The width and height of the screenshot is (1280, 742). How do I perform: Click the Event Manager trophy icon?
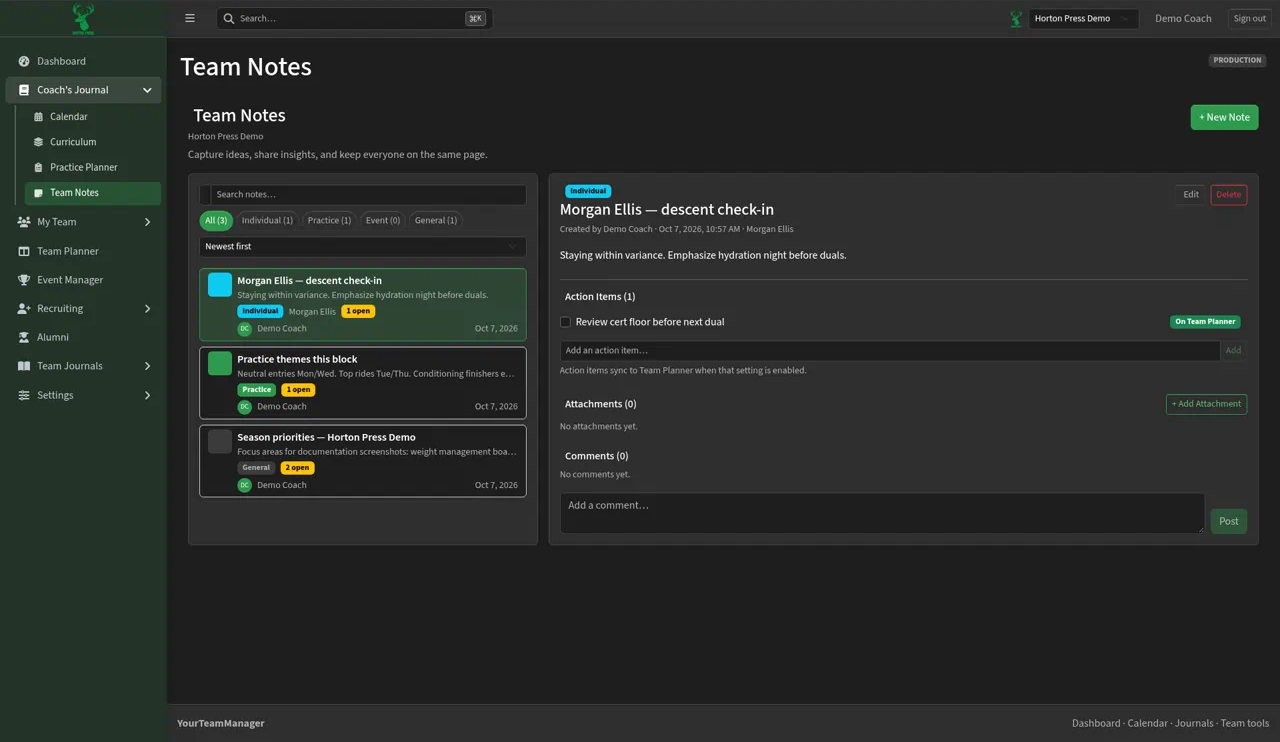tap(24, 280)
